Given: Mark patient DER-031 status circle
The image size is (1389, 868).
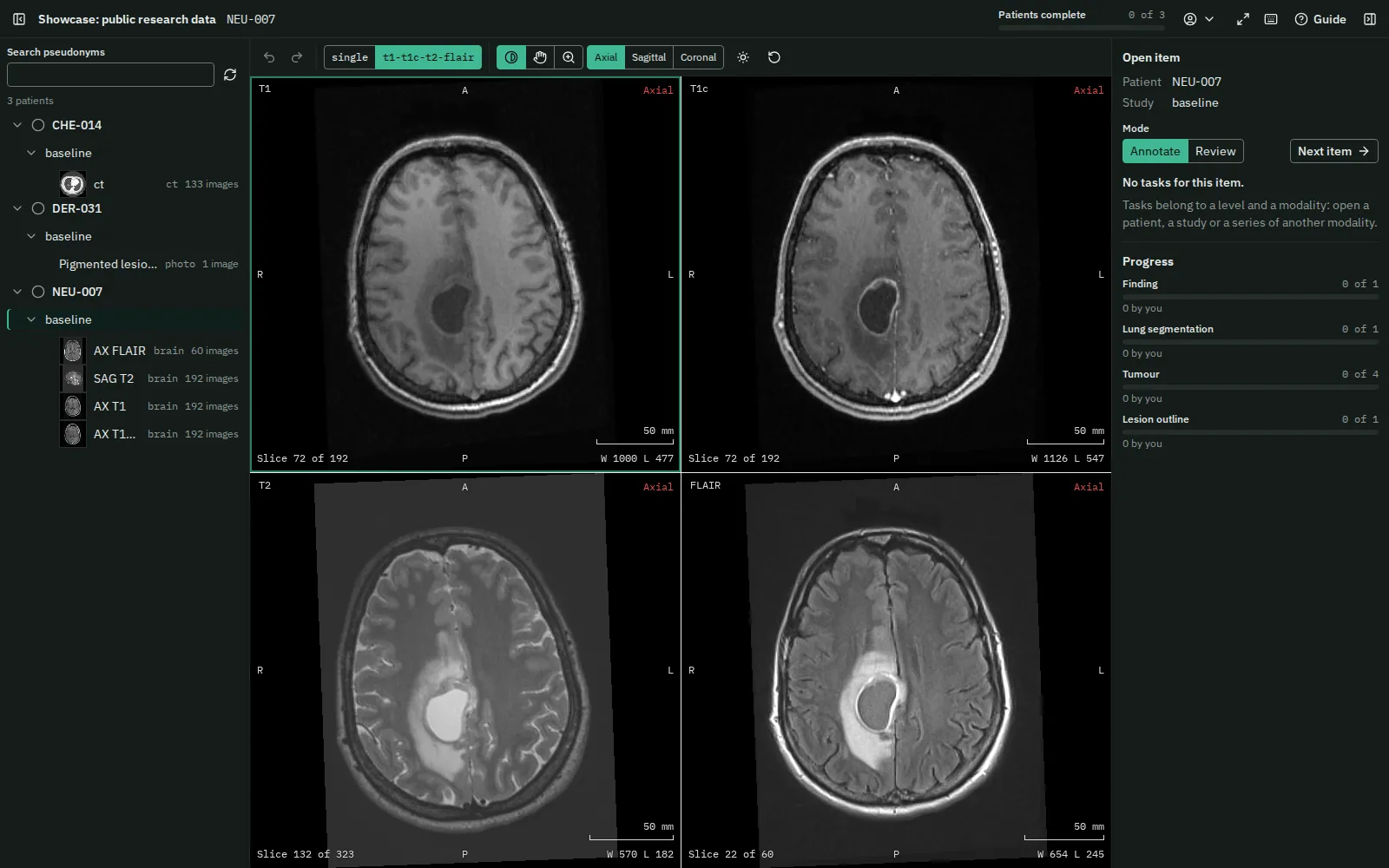Looking at the screenshot, I should [38, 208].
